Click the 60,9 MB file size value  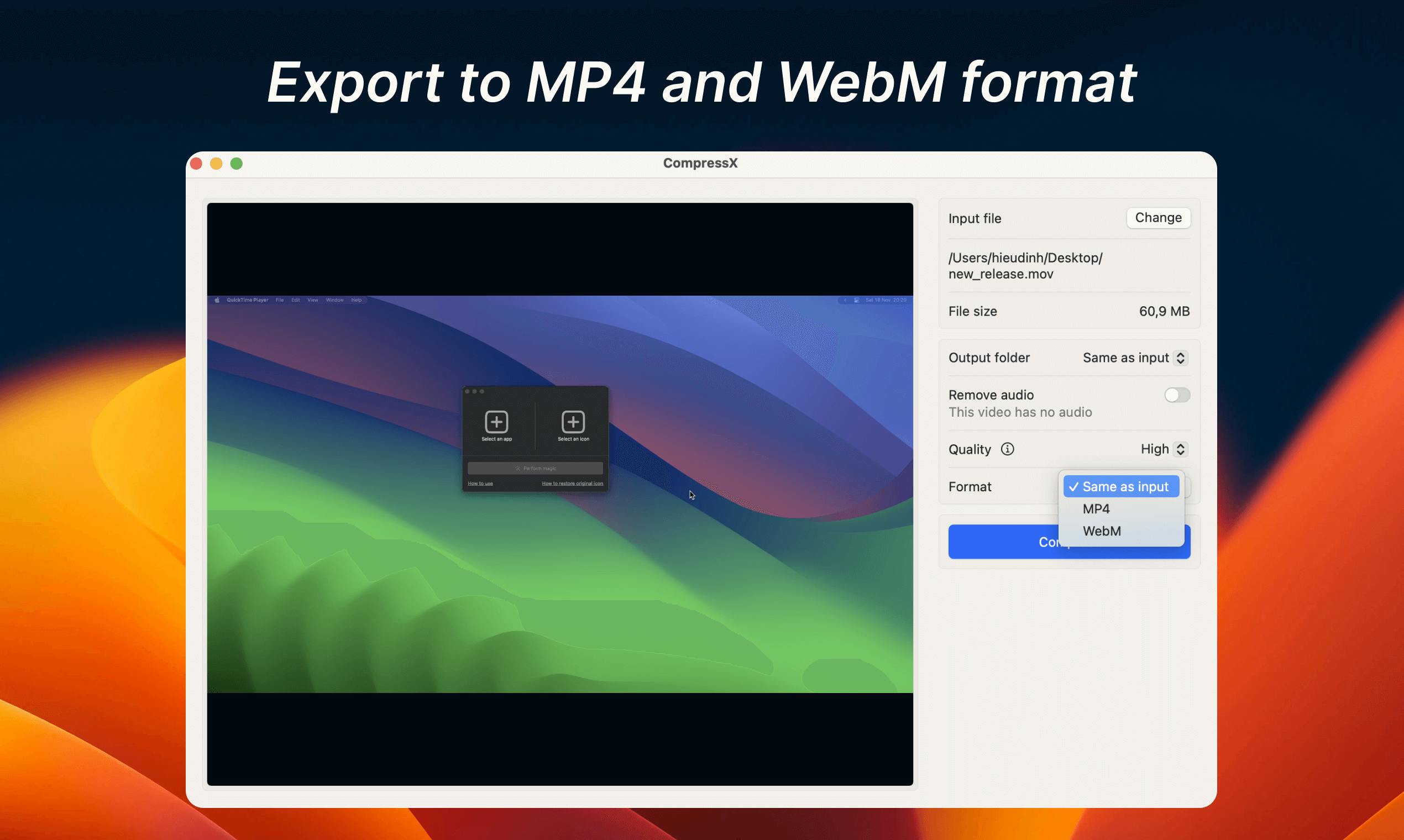point(1164,311)
